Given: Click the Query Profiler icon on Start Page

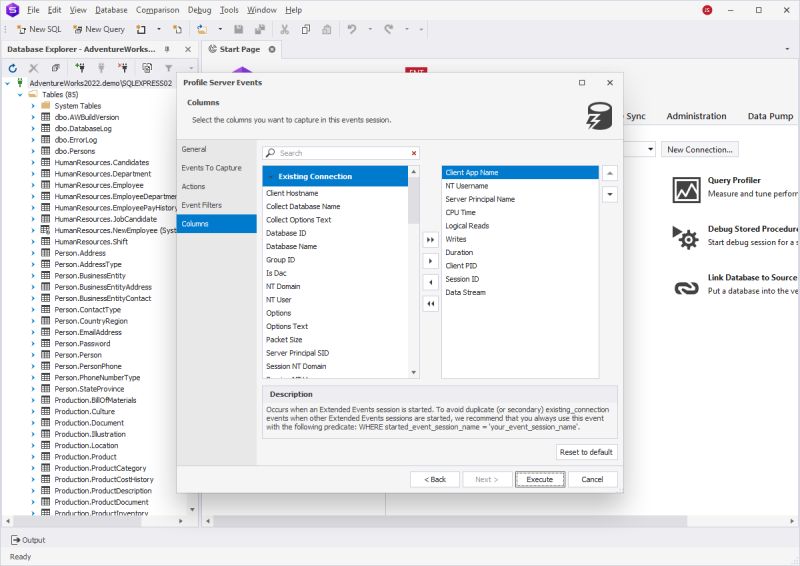Looking at the screenshot, I should coord(686,189).
